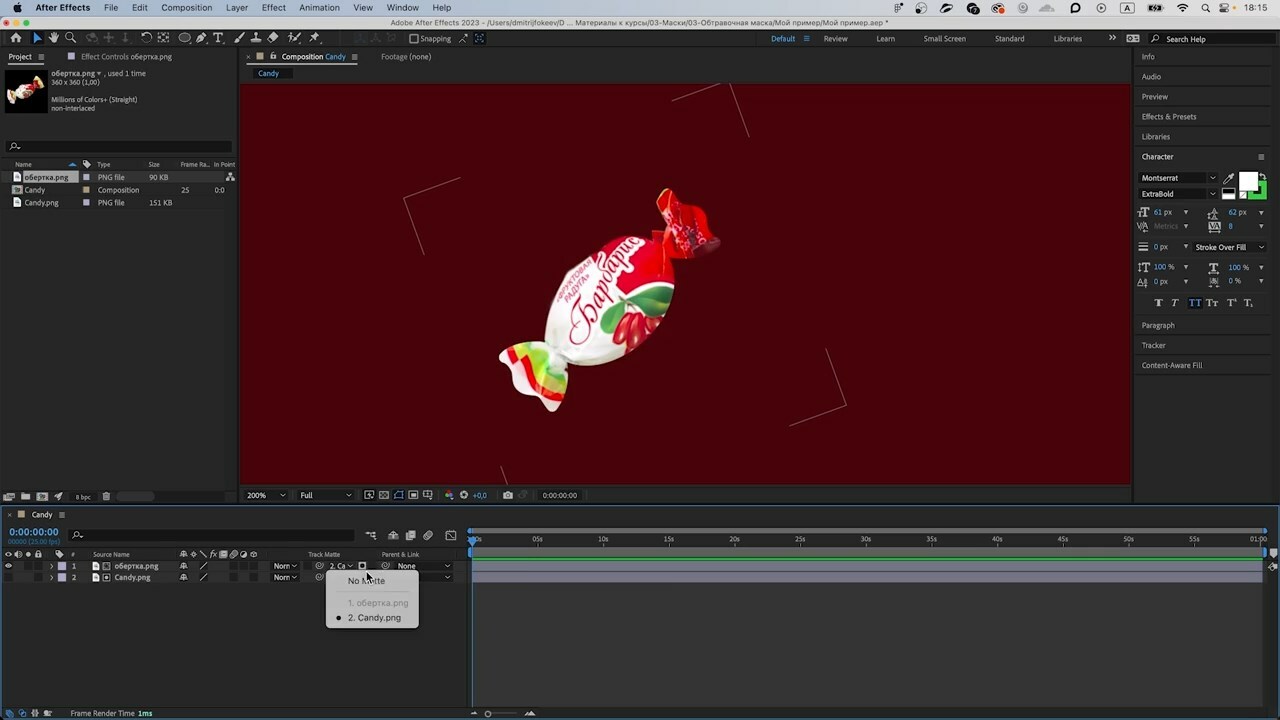Click the Search Help field

pos(1211,39)
